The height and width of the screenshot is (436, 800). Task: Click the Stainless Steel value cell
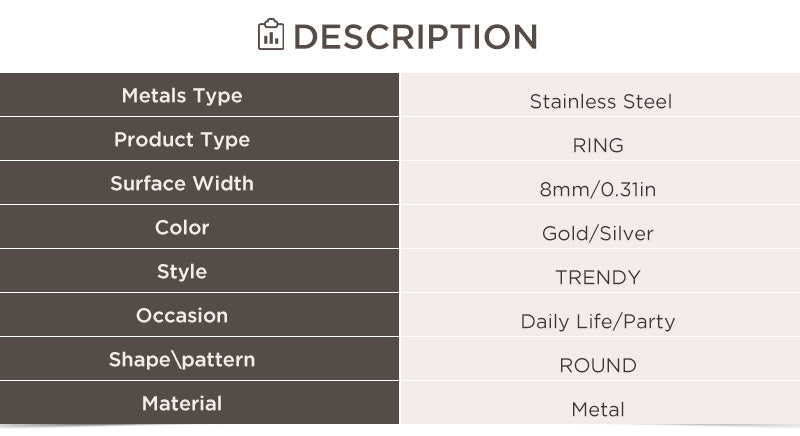[600, 95]
